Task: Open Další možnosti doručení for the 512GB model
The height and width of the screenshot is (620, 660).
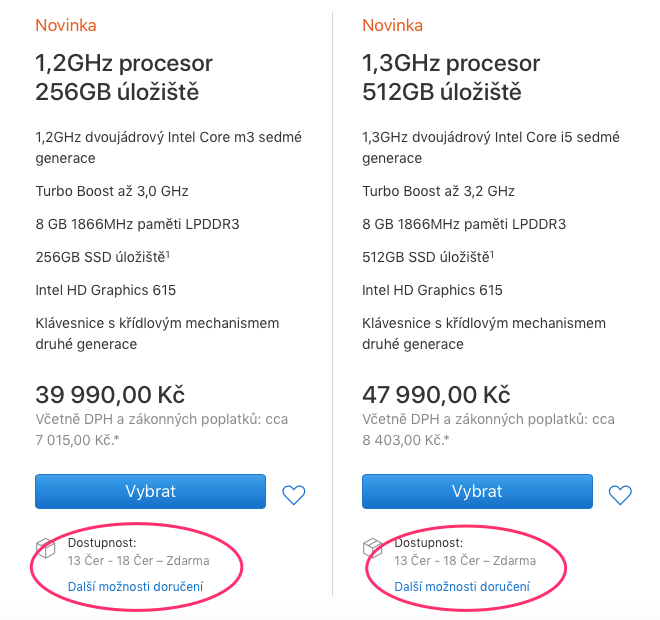Action: click(x=462, y=586)
